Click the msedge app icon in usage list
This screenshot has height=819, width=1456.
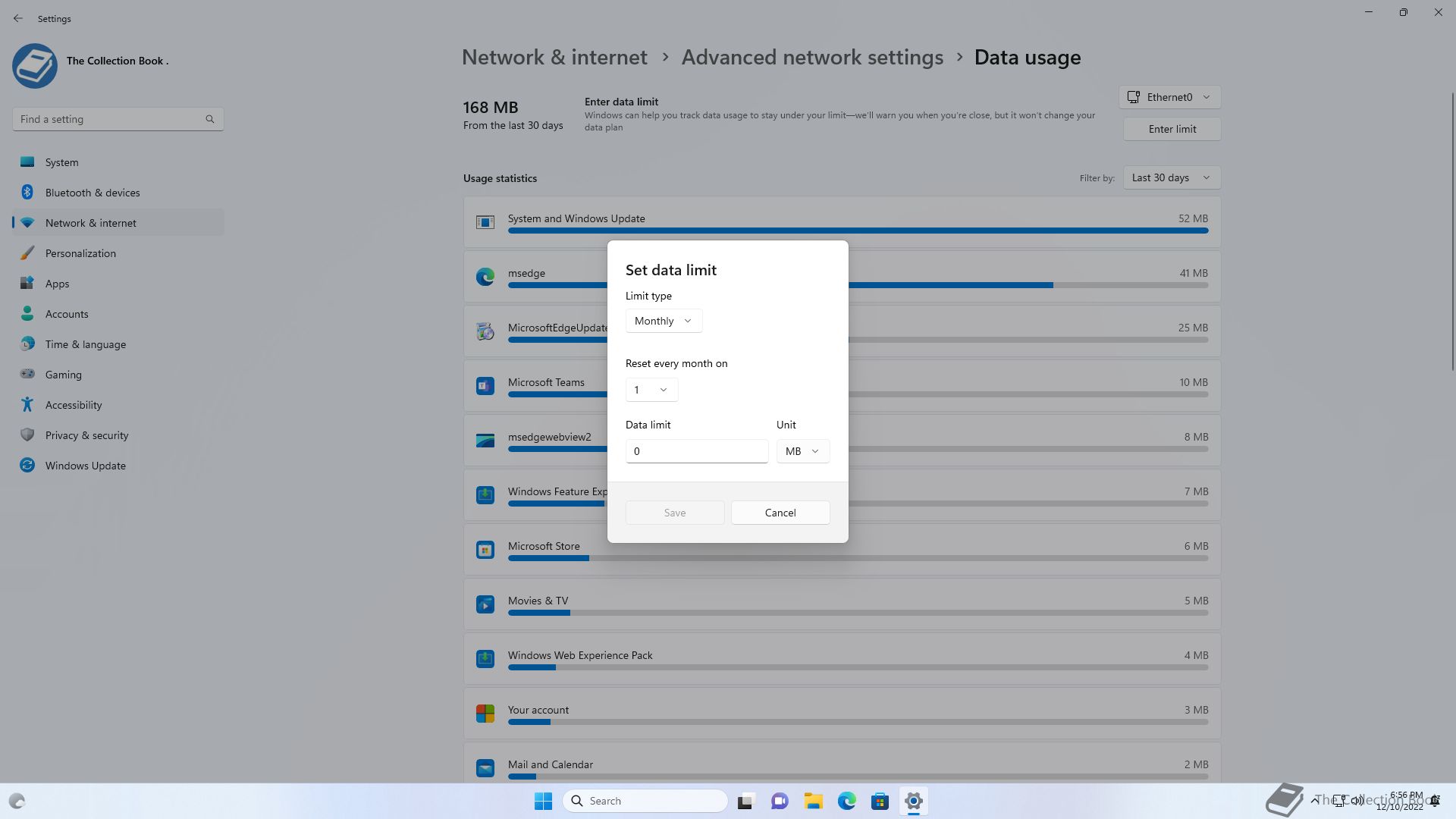point(485,277)
